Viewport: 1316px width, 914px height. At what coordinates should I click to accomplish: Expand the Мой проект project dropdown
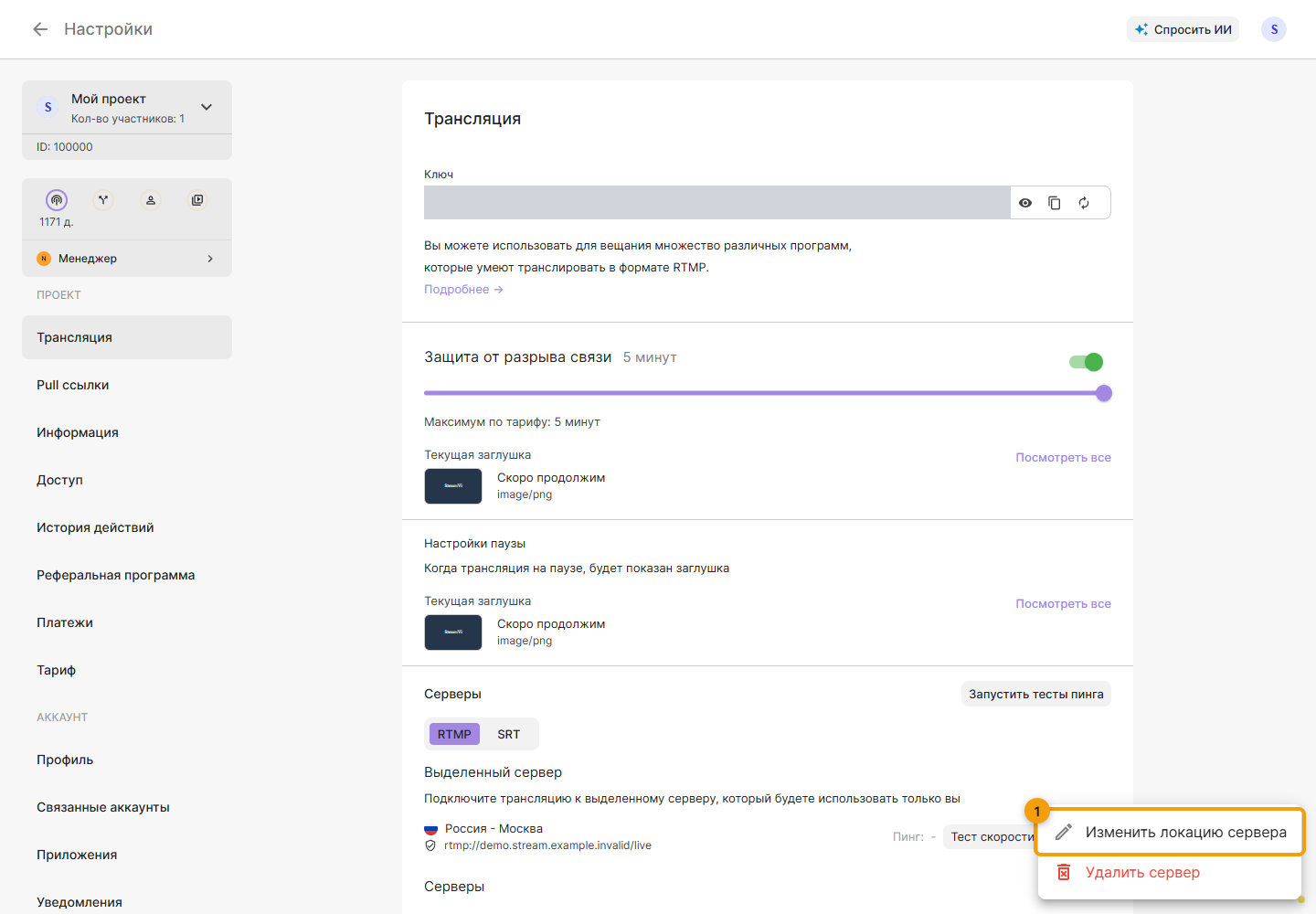(207, 107)
